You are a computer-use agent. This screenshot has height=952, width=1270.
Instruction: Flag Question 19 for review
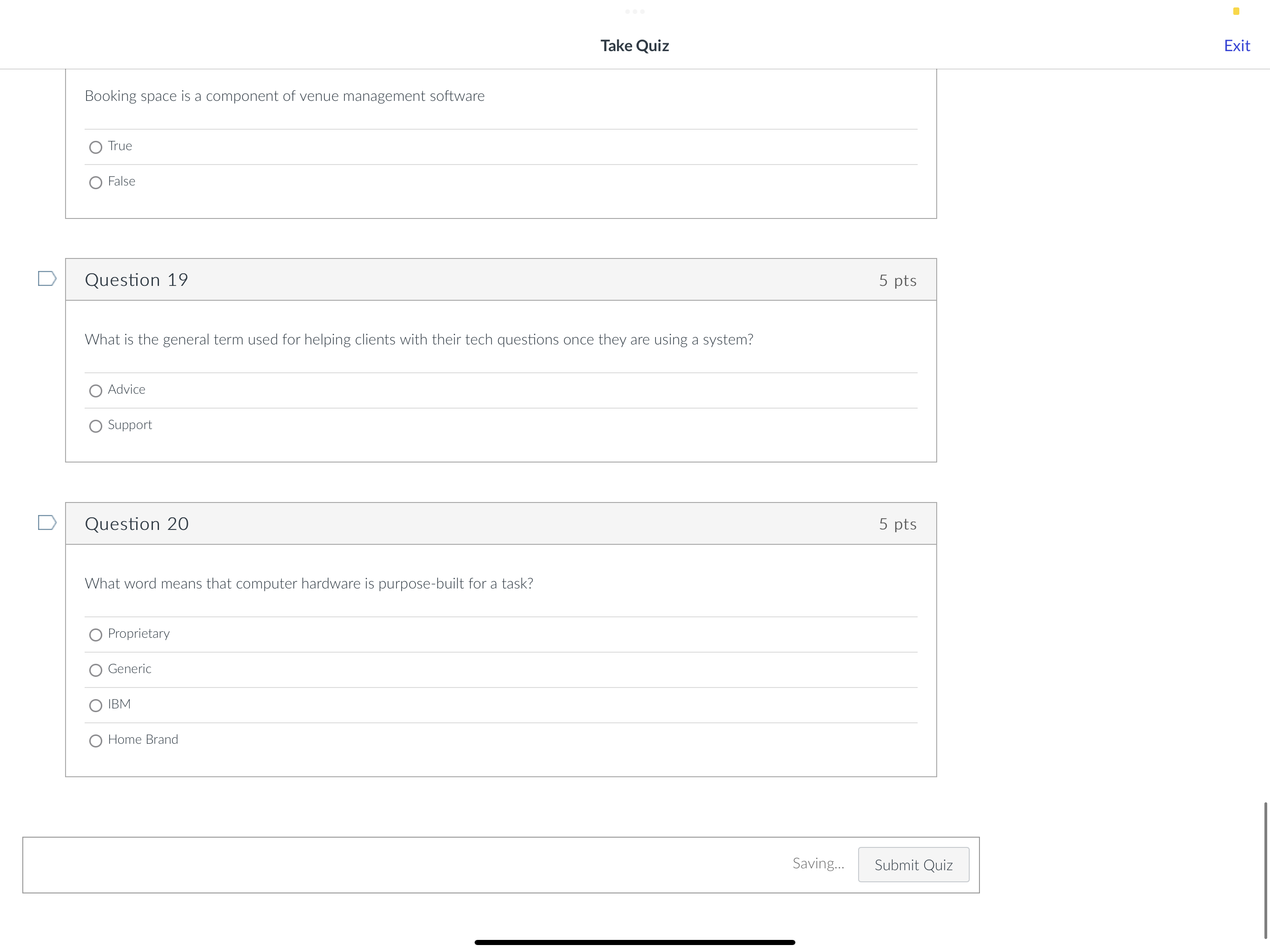(x=46, y=280)
